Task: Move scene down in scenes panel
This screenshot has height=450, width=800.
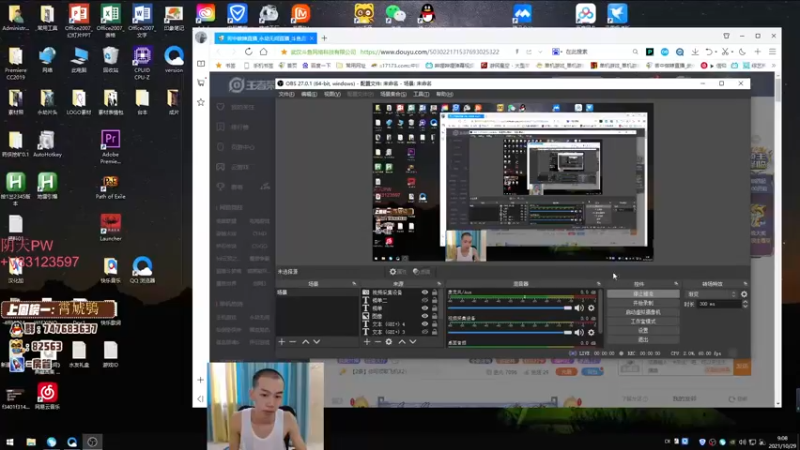Action: click(316, 341)
